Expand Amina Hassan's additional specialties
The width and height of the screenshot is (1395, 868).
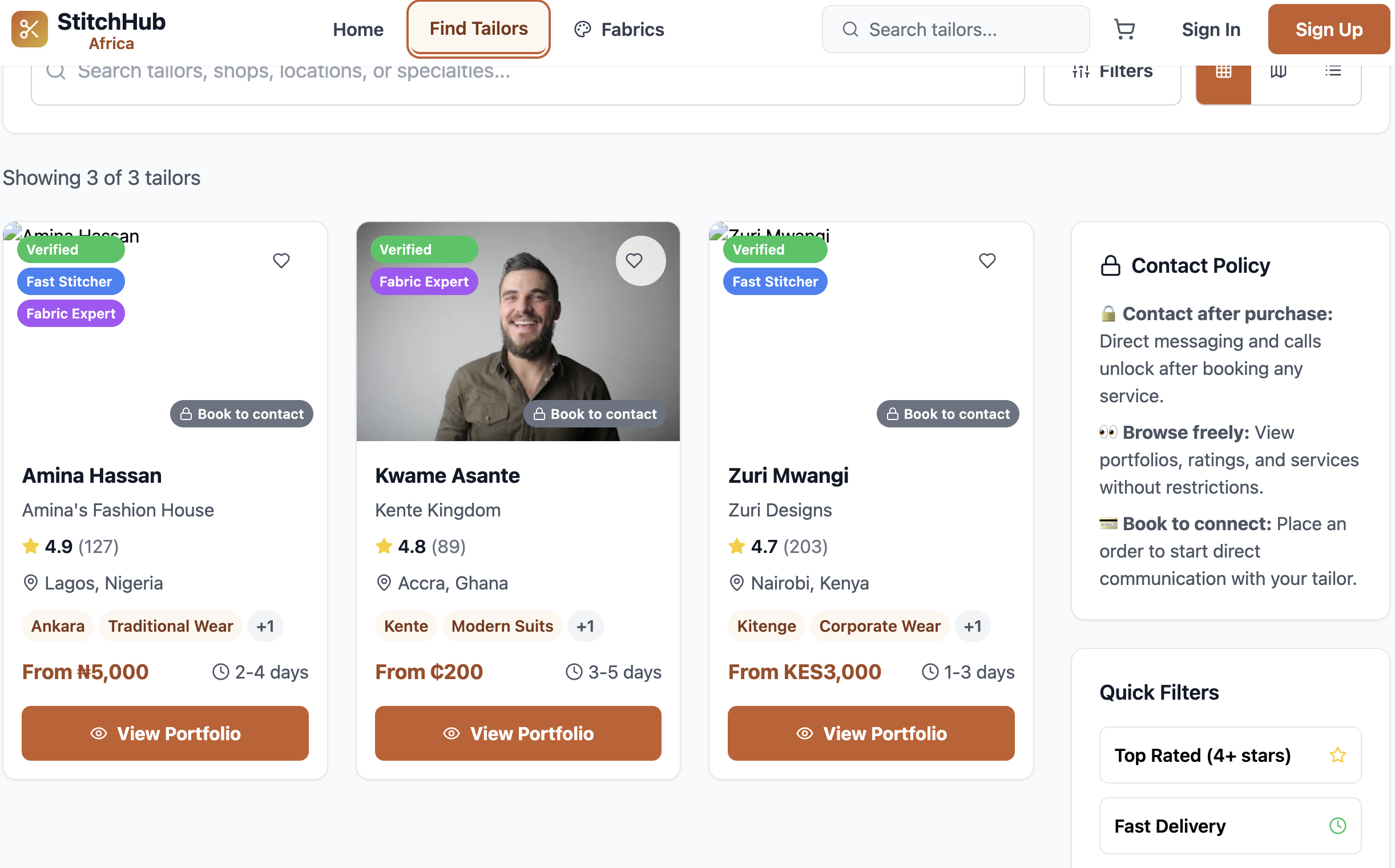click(265, 625)
